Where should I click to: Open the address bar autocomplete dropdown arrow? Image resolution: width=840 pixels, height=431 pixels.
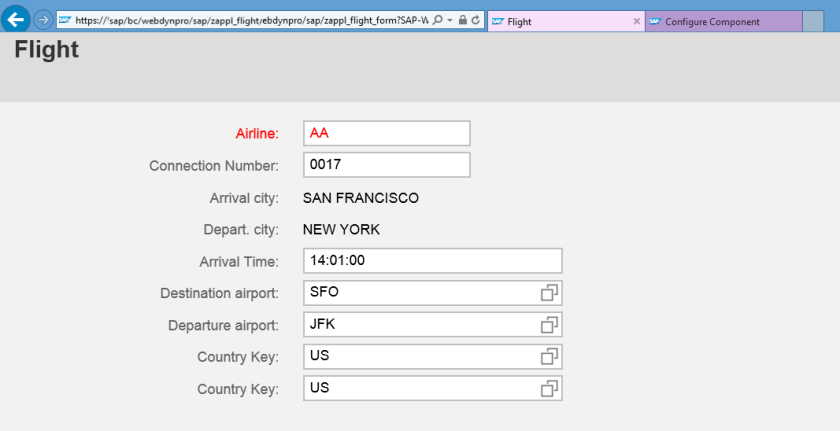450,21
